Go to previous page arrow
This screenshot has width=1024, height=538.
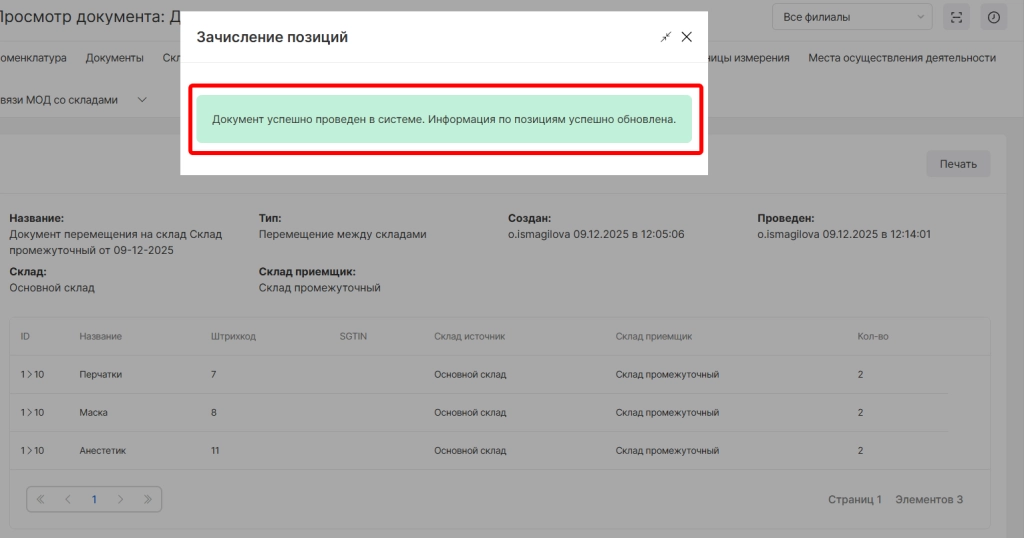[x=68, y=499]
